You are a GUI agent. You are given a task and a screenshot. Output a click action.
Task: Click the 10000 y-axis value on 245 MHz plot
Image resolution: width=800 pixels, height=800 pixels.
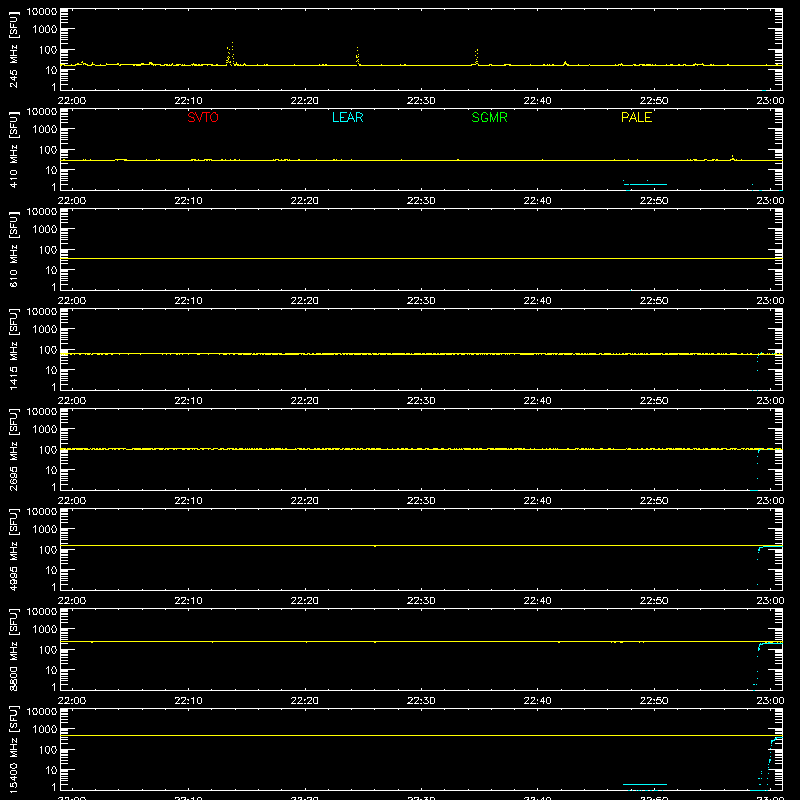coord(42,12)
